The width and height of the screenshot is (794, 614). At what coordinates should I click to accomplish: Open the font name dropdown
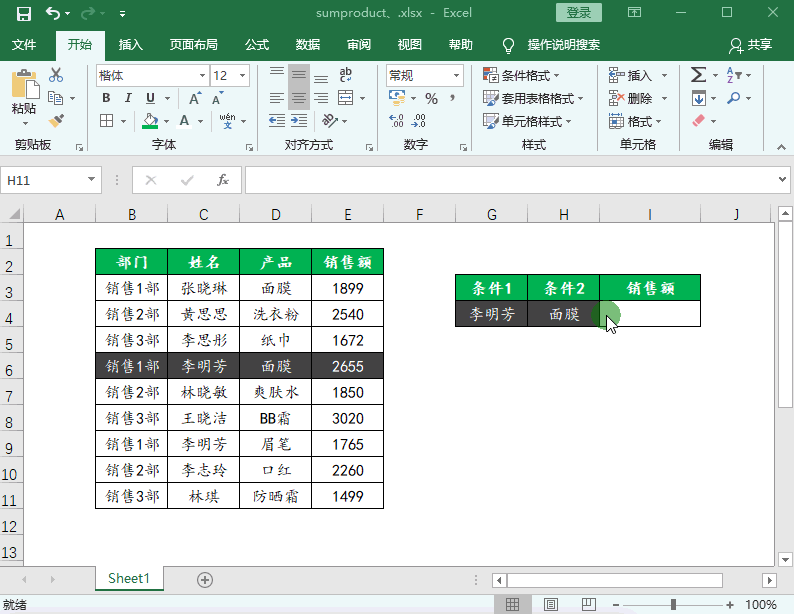[203, 75]
